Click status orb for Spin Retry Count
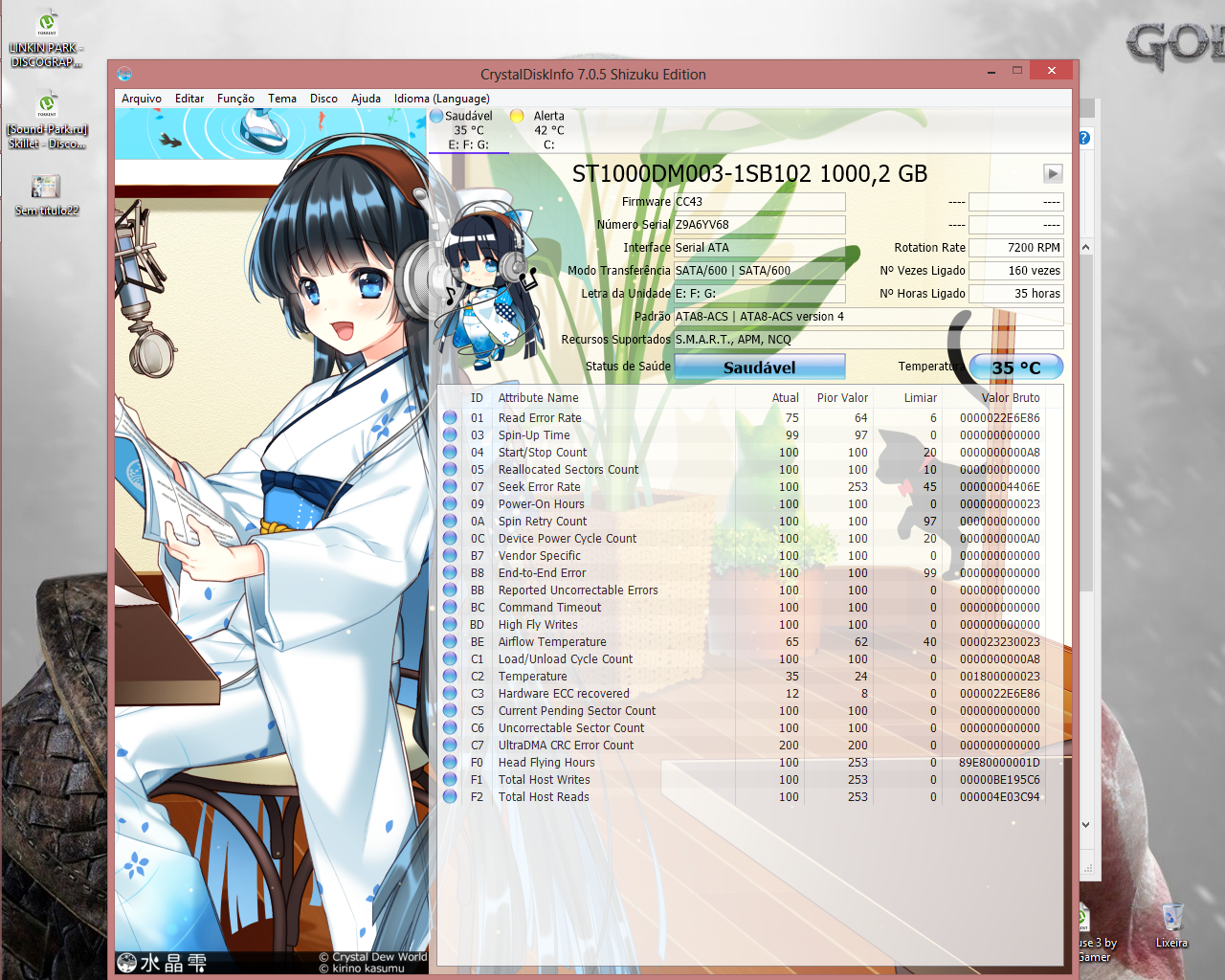Screen dimensions: 1225x980 (450, 522)
